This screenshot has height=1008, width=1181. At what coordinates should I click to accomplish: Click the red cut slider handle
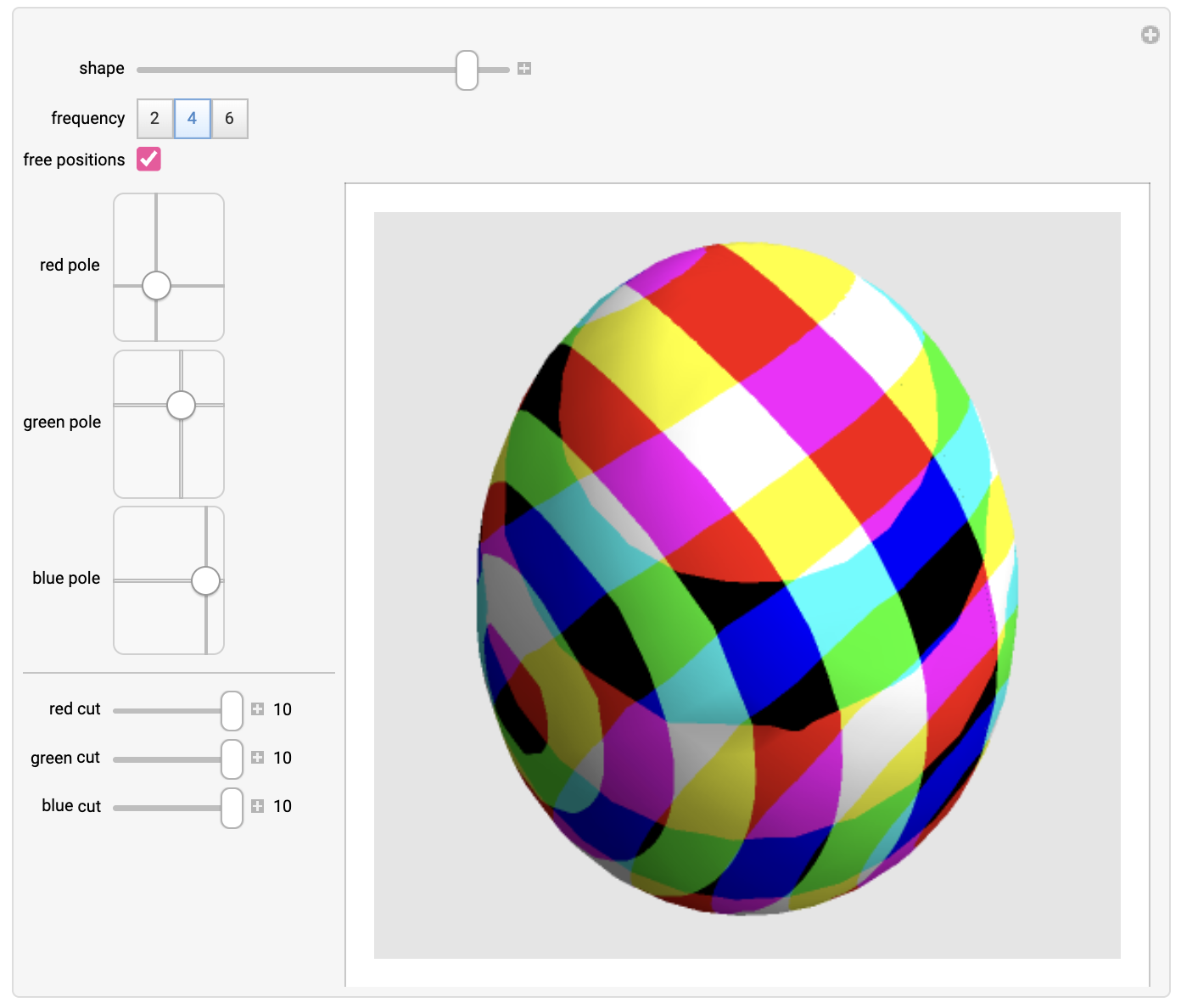(232, 710)
